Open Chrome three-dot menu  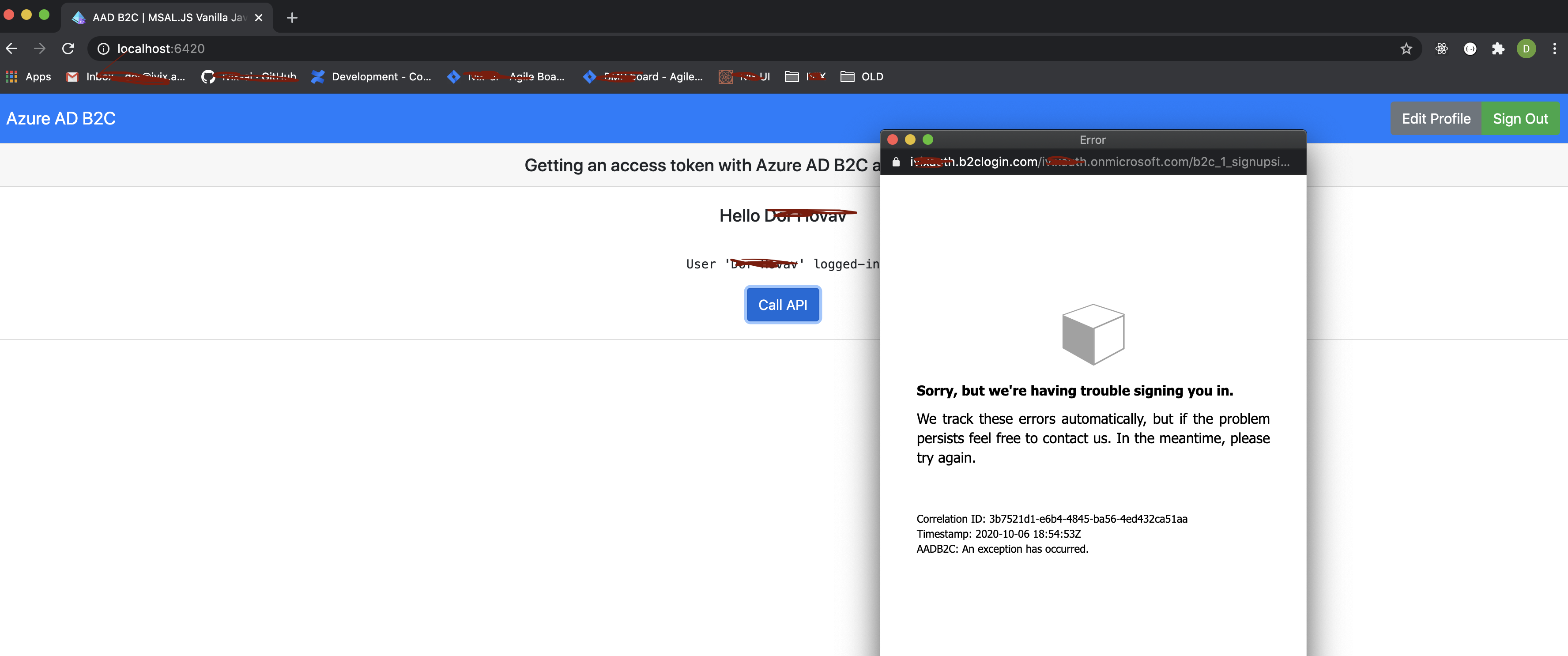(1554, 49)
